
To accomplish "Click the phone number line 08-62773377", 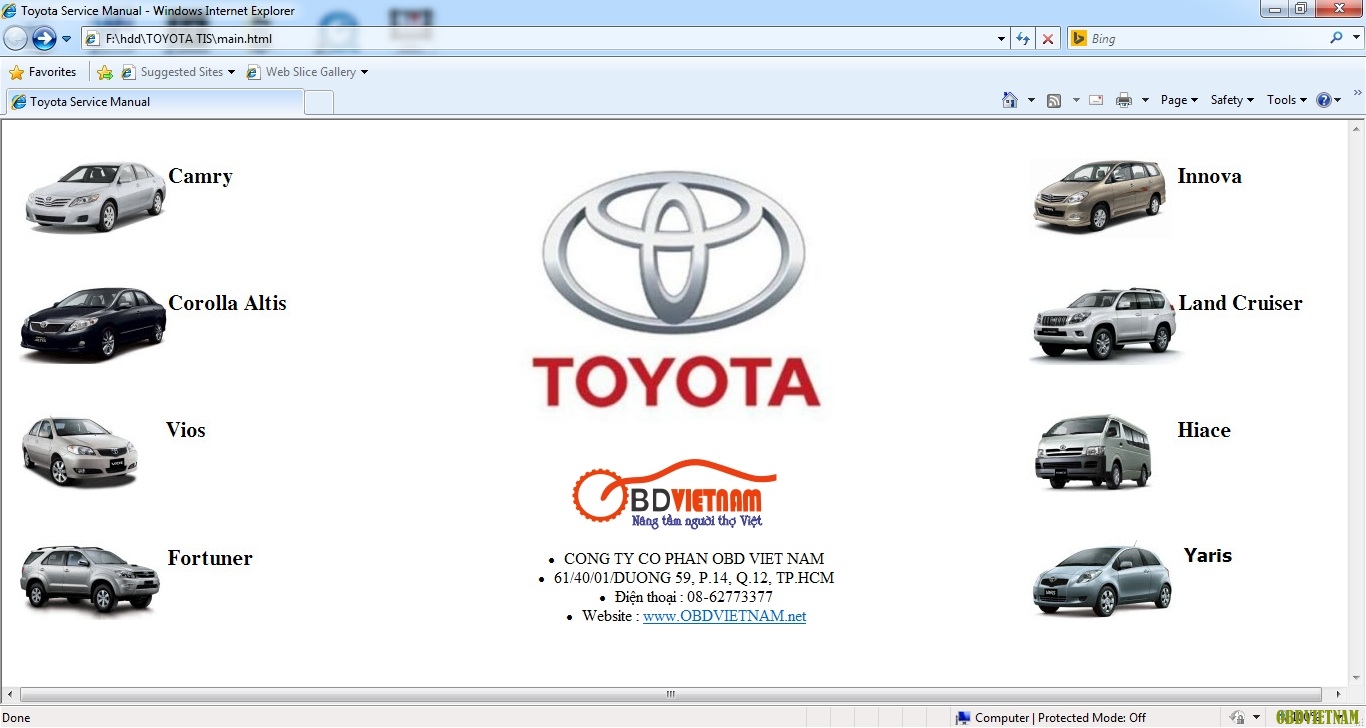I will (x=694, y=597).
